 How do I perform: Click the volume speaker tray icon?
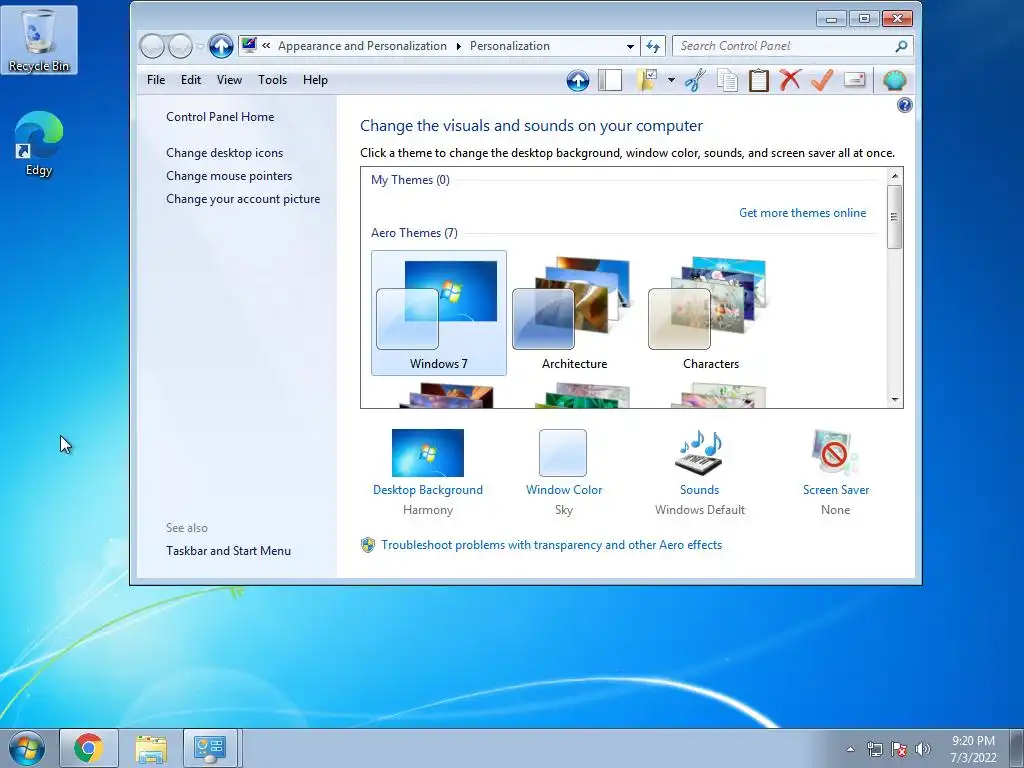pyautogui.click(x=923, y=749)
